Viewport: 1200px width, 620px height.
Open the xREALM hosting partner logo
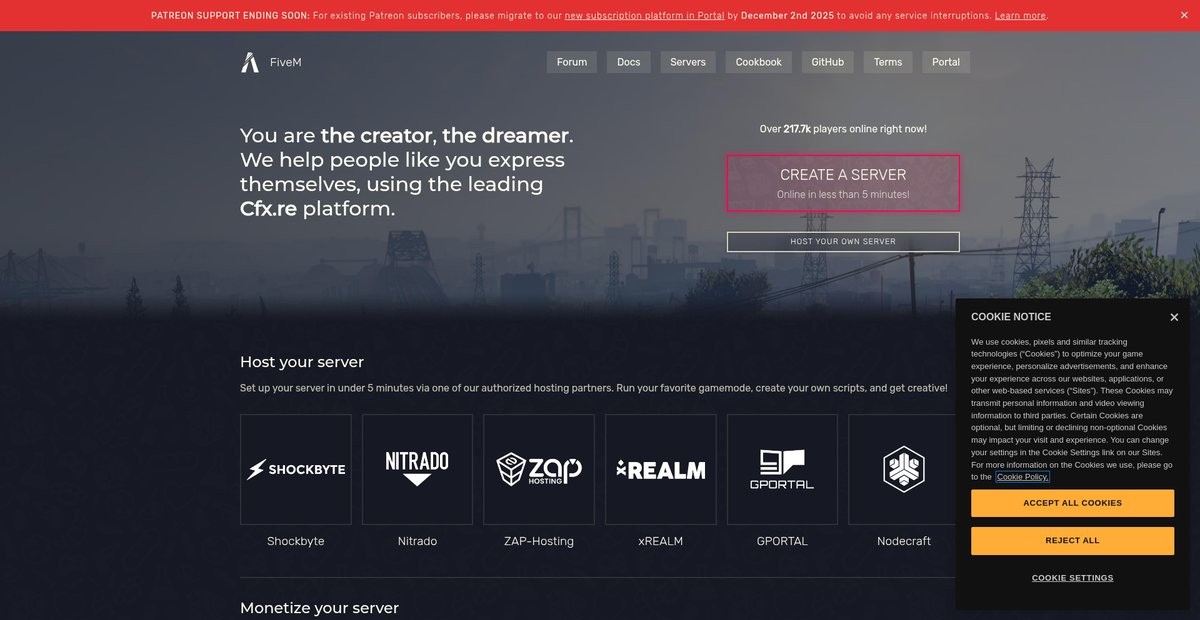pyautogui.click(x=661, y=470)
